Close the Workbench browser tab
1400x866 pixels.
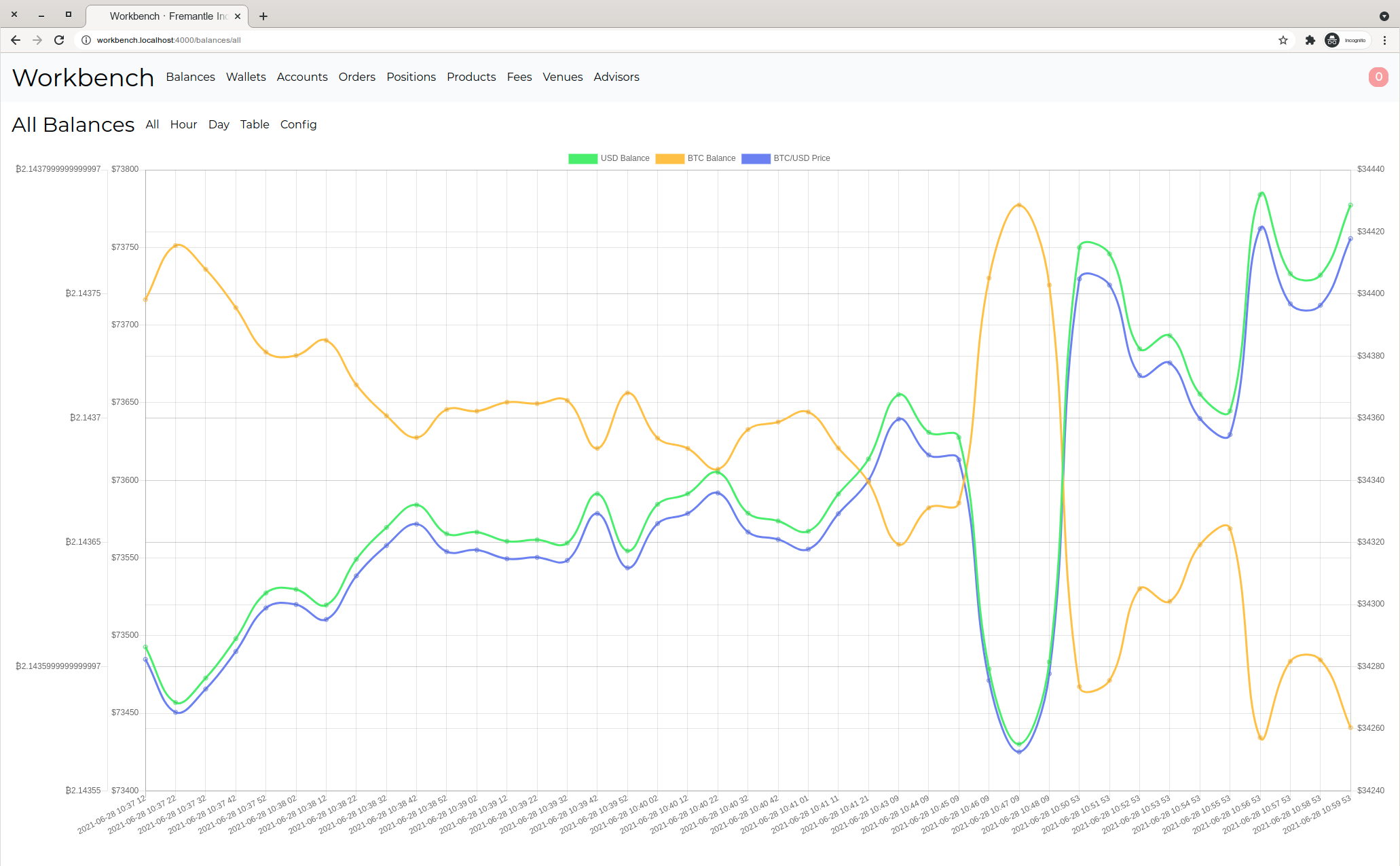coord(238,16)
